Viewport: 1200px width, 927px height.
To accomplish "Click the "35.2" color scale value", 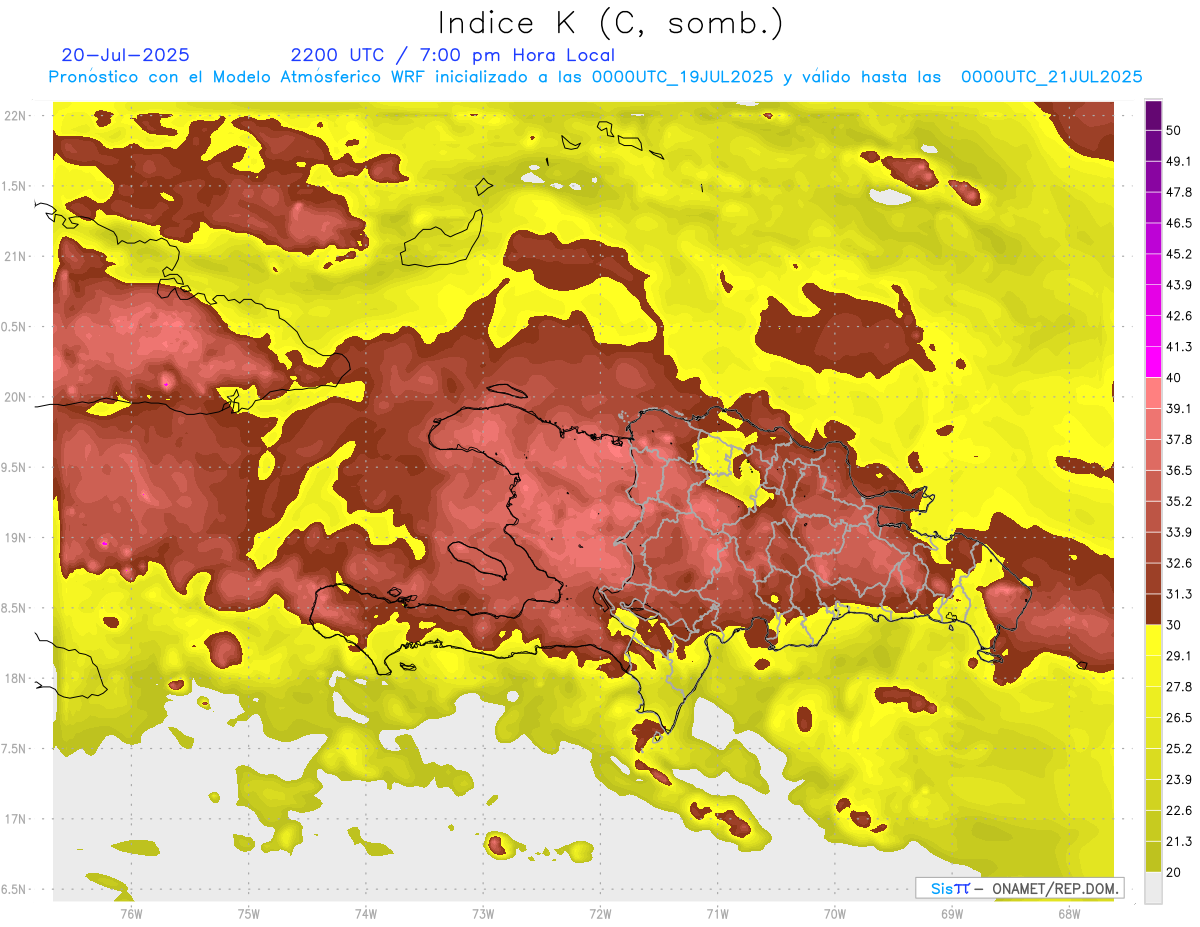I will tap(1180, 501).
